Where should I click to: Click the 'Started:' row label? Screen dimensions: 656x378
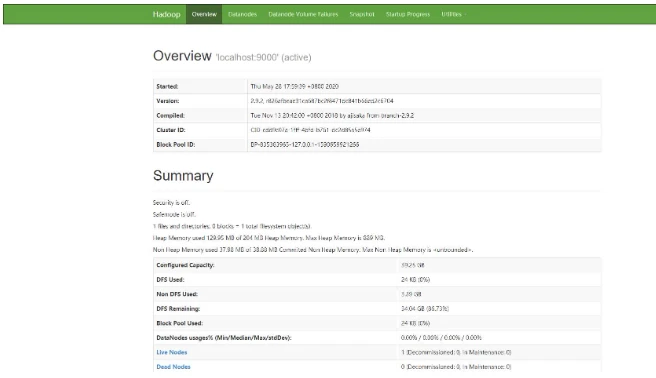pos(167,87)
